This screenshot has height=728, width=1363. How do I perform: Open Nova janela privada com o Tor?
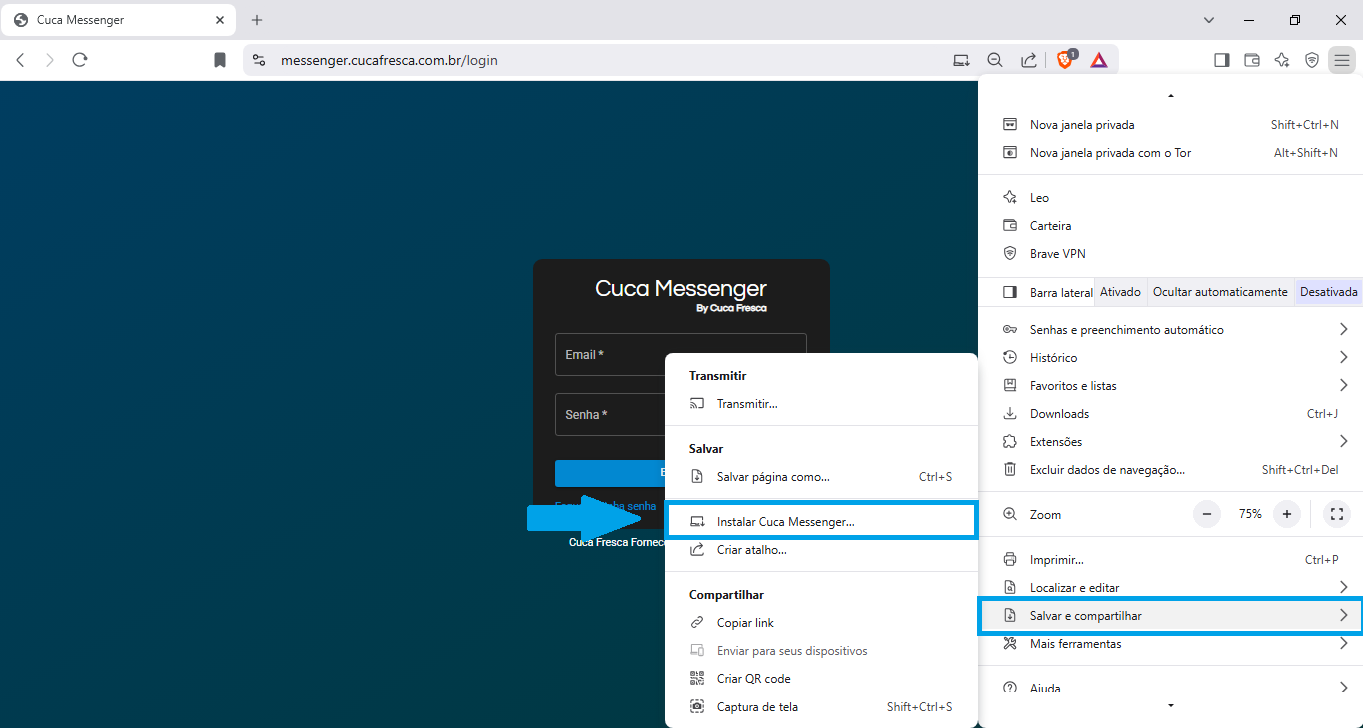(x=1170, y=153)
